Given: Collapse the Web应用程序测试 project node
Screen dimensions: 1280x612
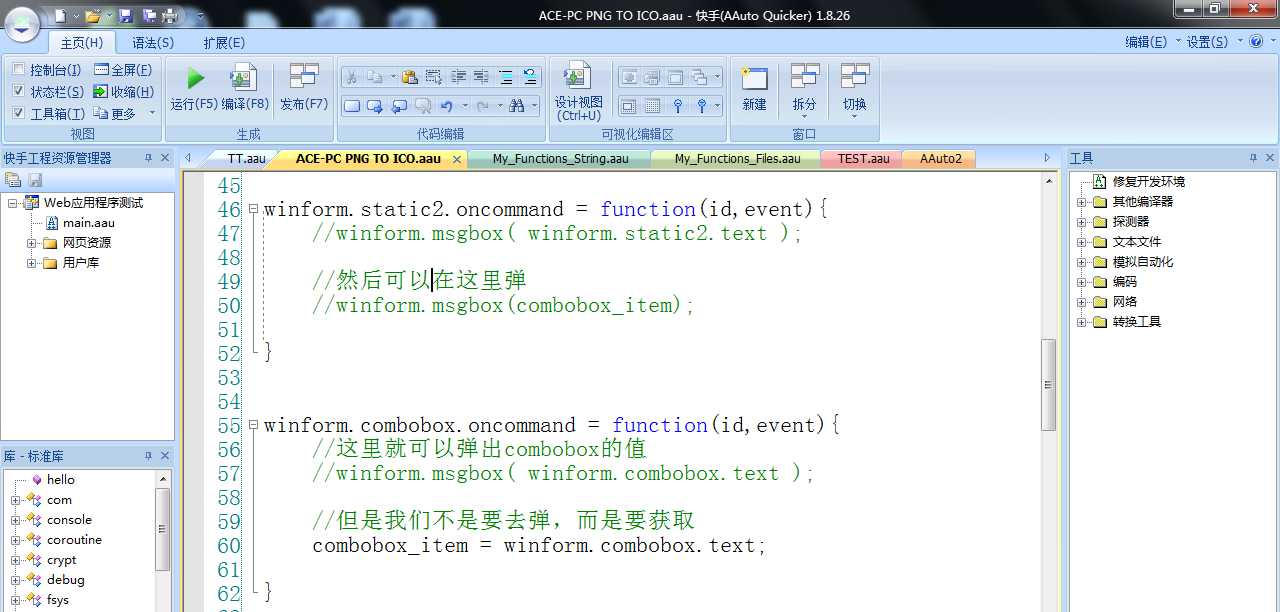Looking at the screenshot, I should click(13, 203).
